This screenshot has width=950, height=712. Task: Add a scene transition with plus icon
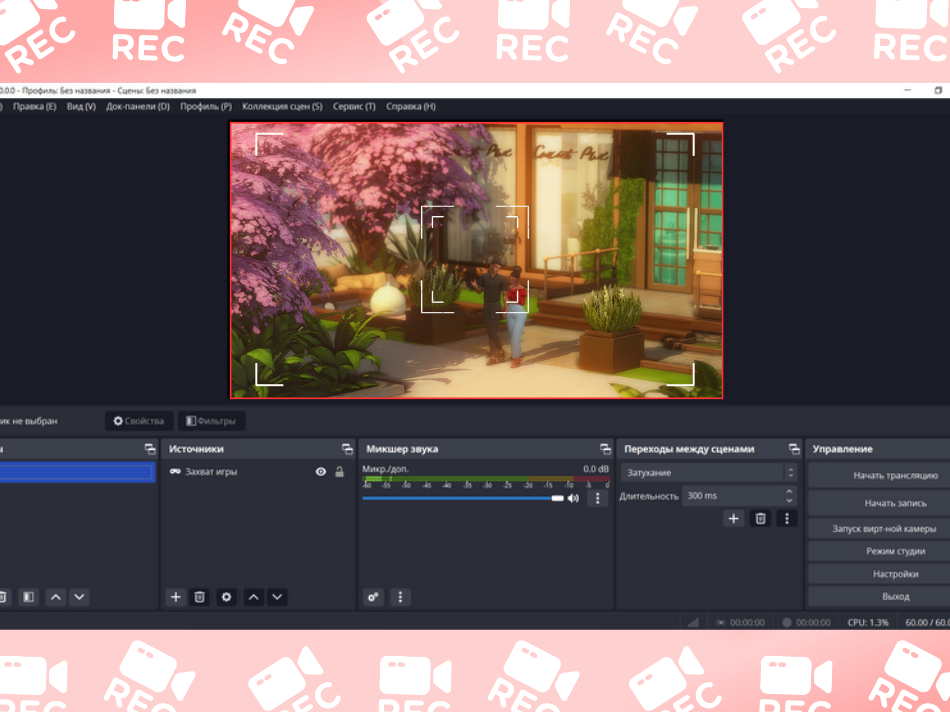[734, 518]
